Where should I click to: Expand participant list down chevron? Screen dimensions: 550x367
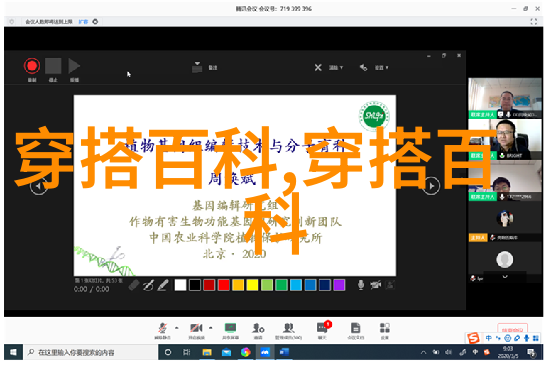coord(505,277)
